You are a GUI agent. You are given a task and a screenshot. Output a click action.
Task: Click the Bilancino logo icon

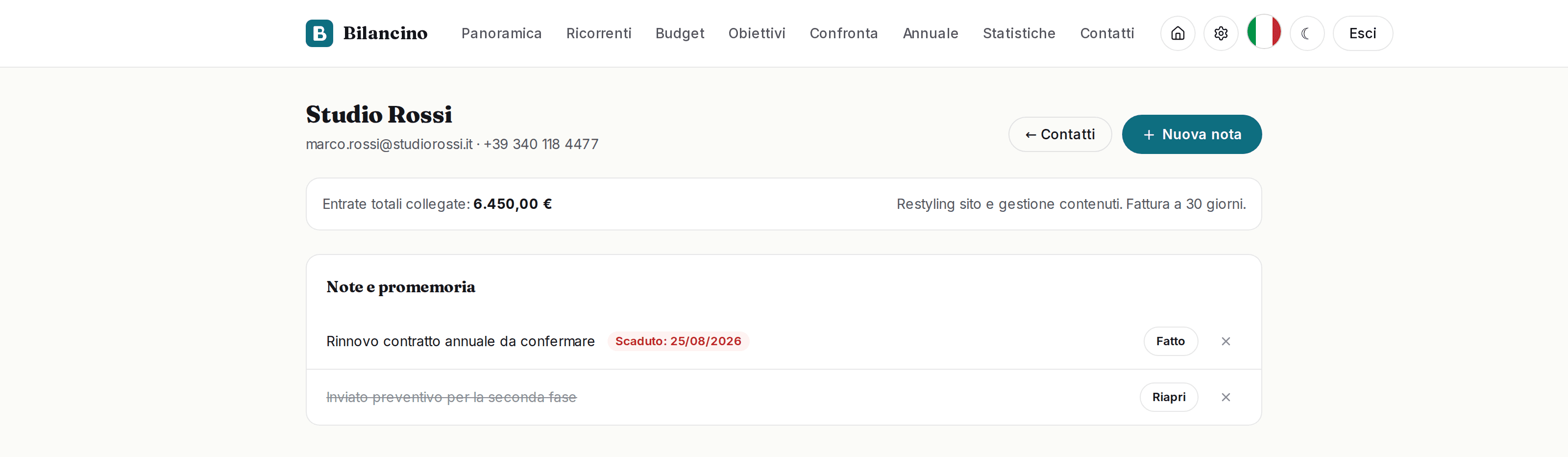319,33
